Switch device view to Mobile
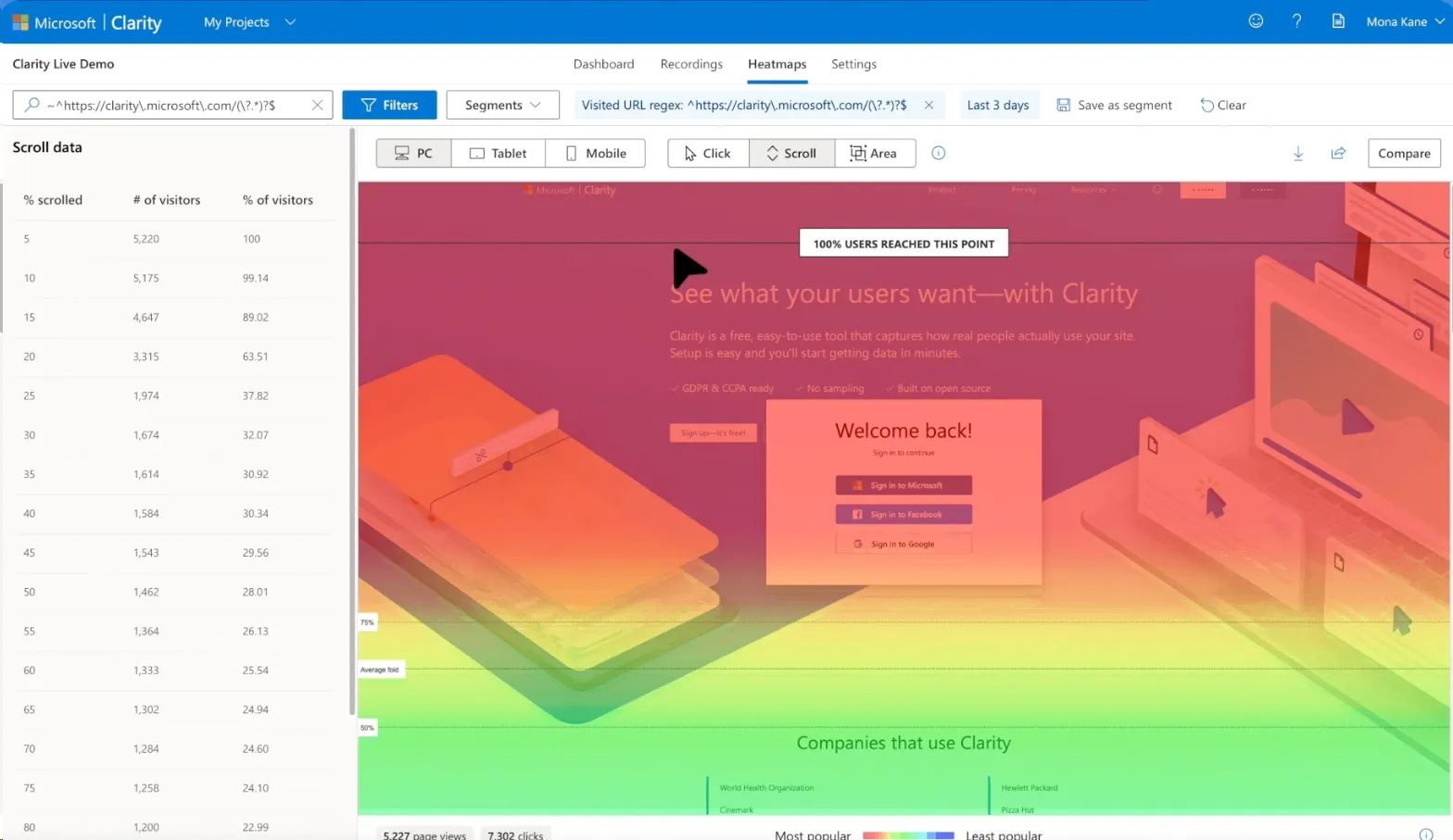This screenshot has height=840, width=1453. click(x=595, y=154)
